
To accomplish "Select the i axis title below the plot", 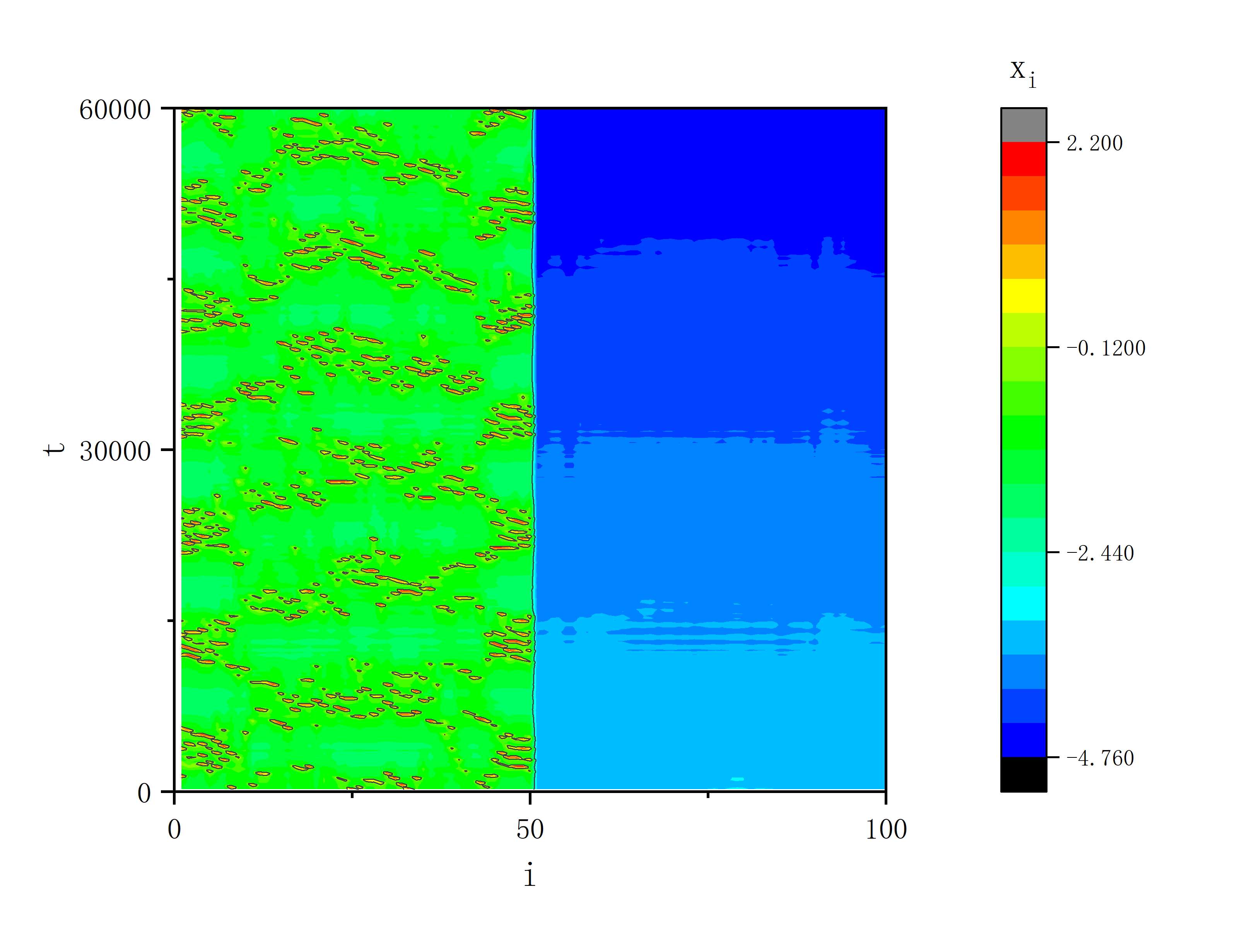I will click(x=529, y=875).
